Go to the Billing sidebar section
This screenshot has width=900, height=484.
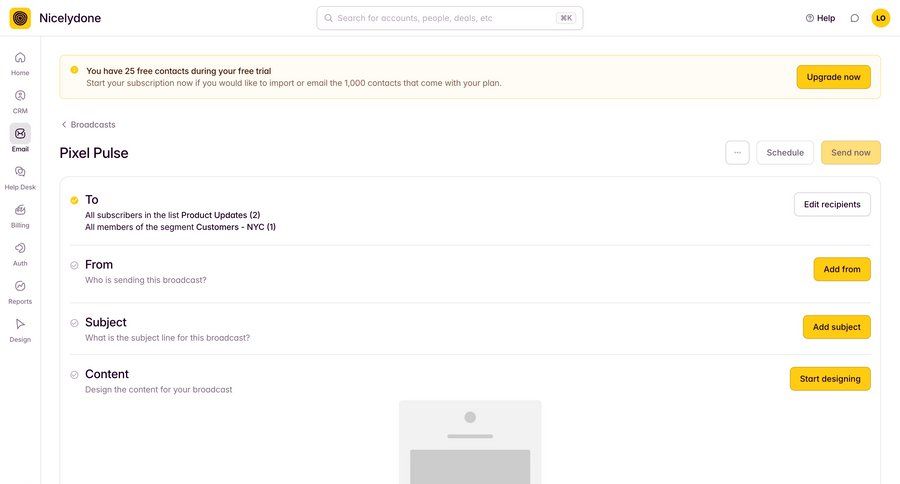(x=20, y=216)
